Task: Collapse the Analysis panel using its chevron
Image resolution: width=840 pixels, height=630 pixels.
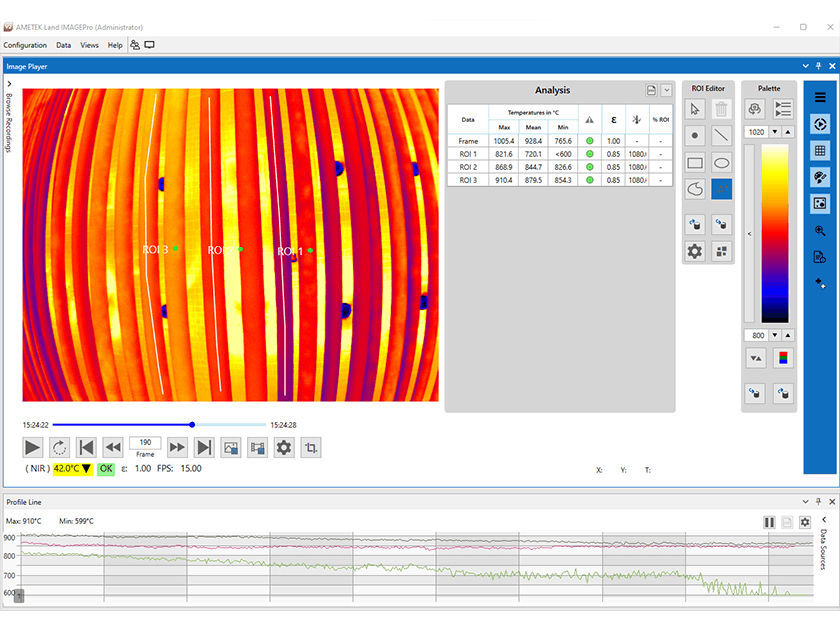Action: [665, 90]
